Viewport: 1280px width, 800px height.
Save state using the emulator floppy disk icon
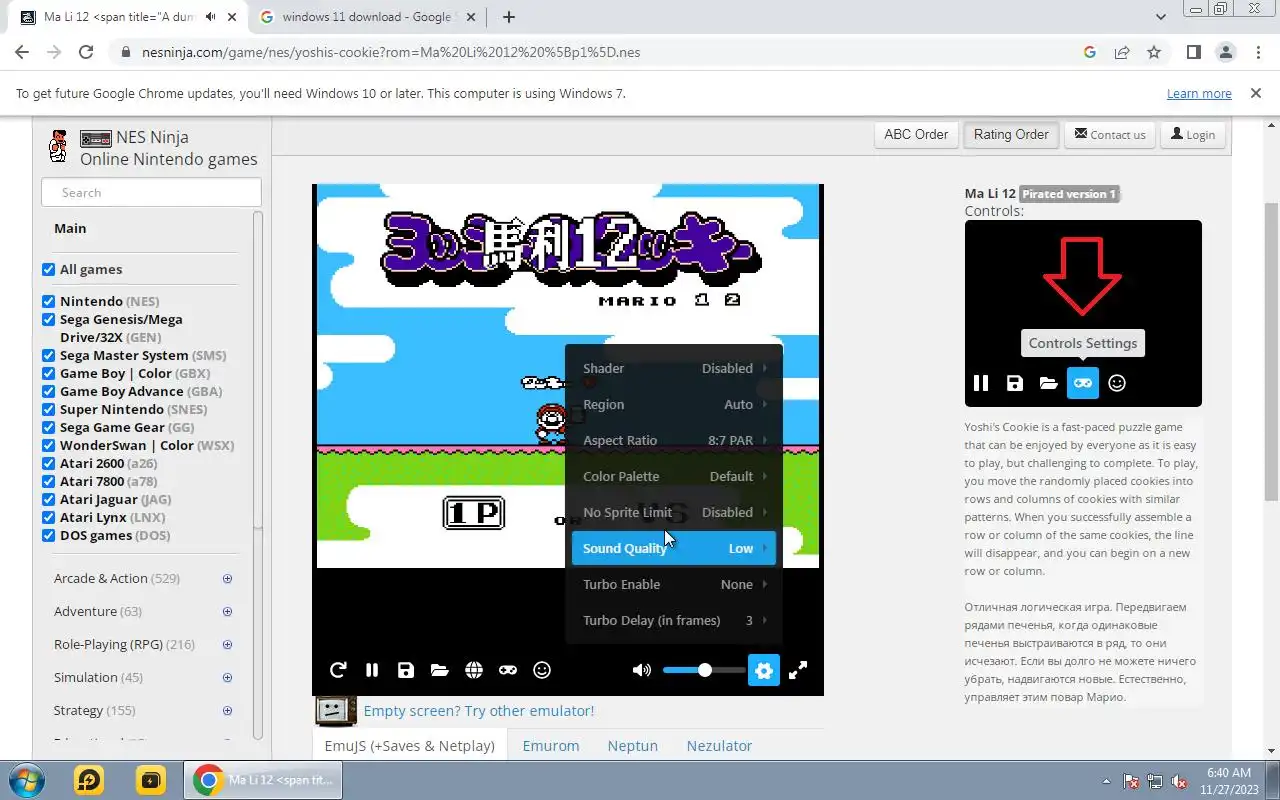(x=406, y=670)
